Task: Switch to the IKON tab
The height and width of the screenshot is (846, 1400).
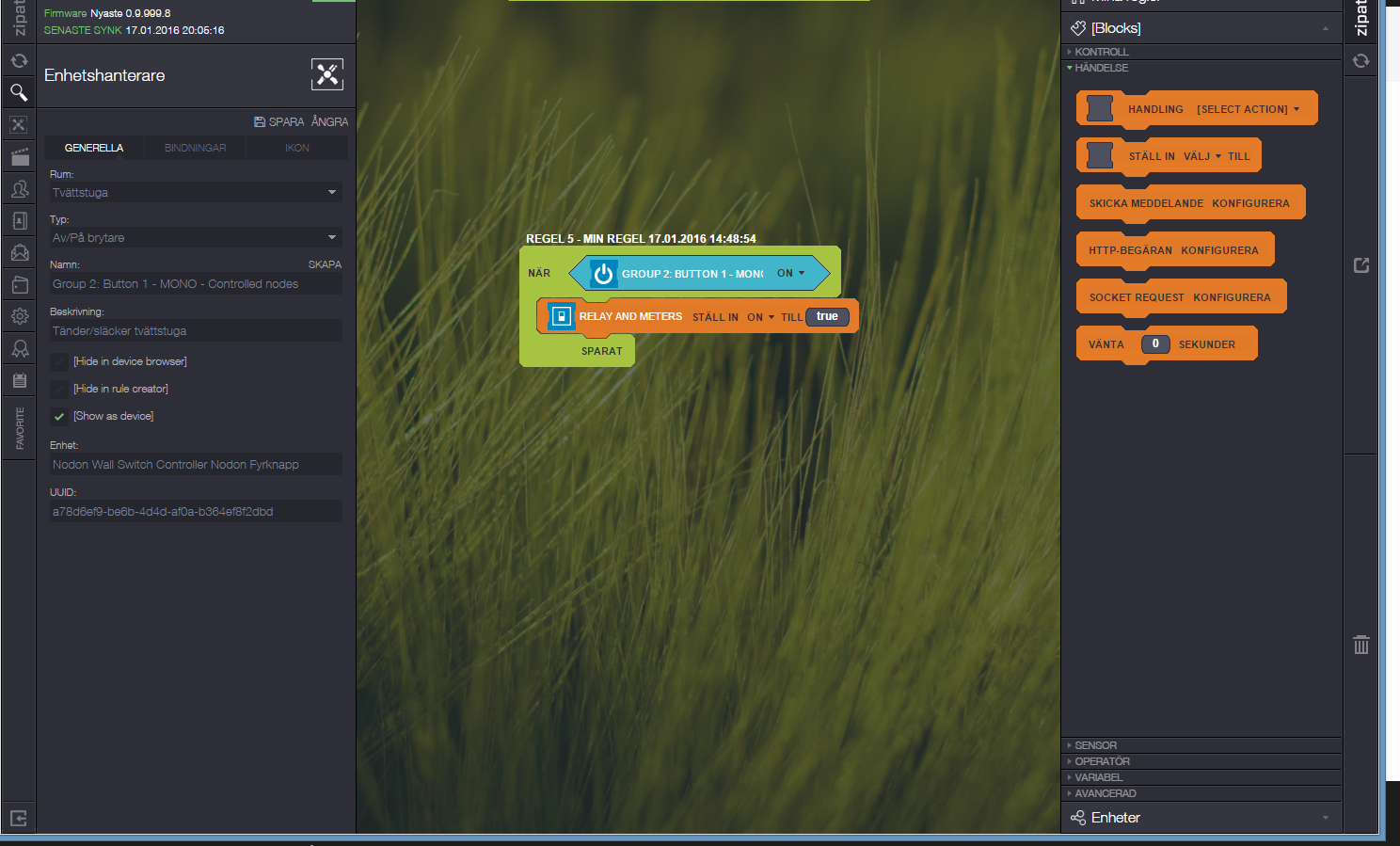Action: (x=296, y=148)
